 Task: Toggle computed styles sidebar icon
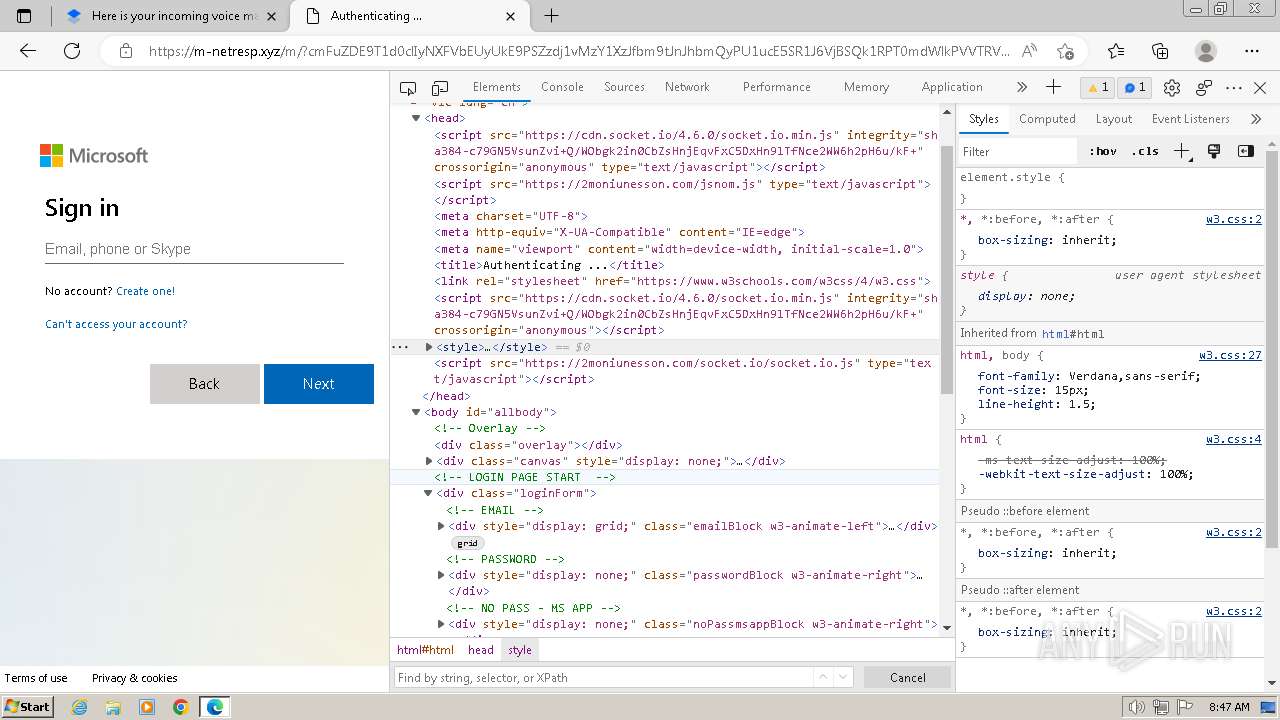coord(1245,151)
